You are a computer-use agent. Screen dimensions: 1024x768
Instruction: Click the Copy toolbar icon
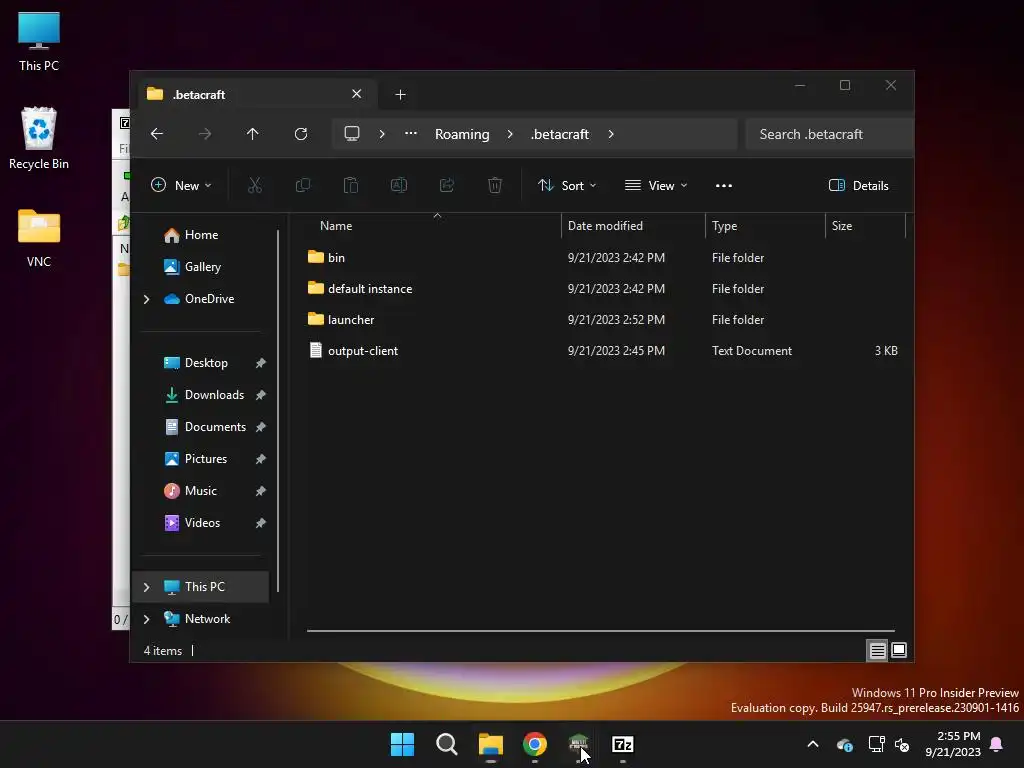coord(303,185)
